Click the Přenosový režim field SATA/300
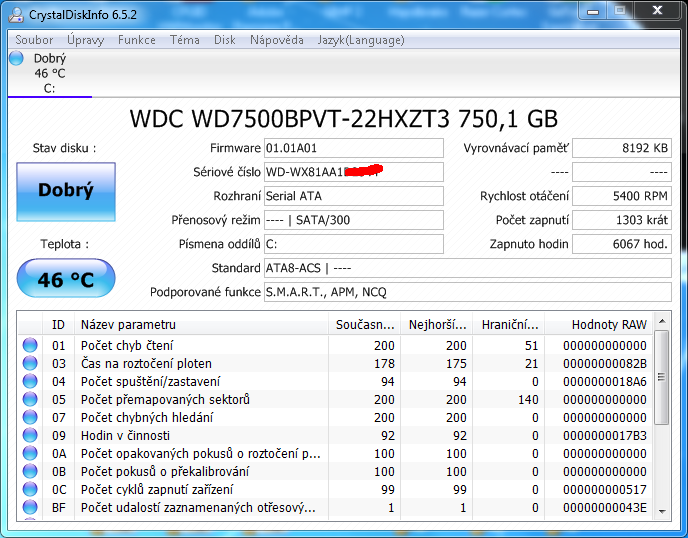Image resolution: width=688 pixels, height=538 pixels. point(354,220)
